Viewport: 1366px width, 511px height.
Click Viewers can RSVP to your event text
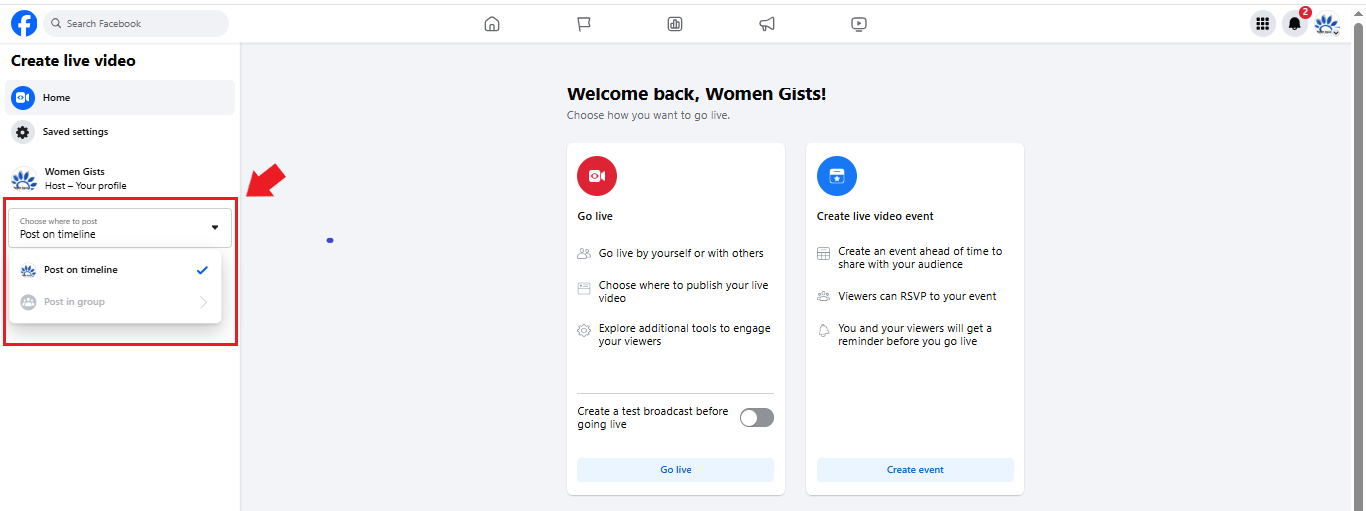917,296
